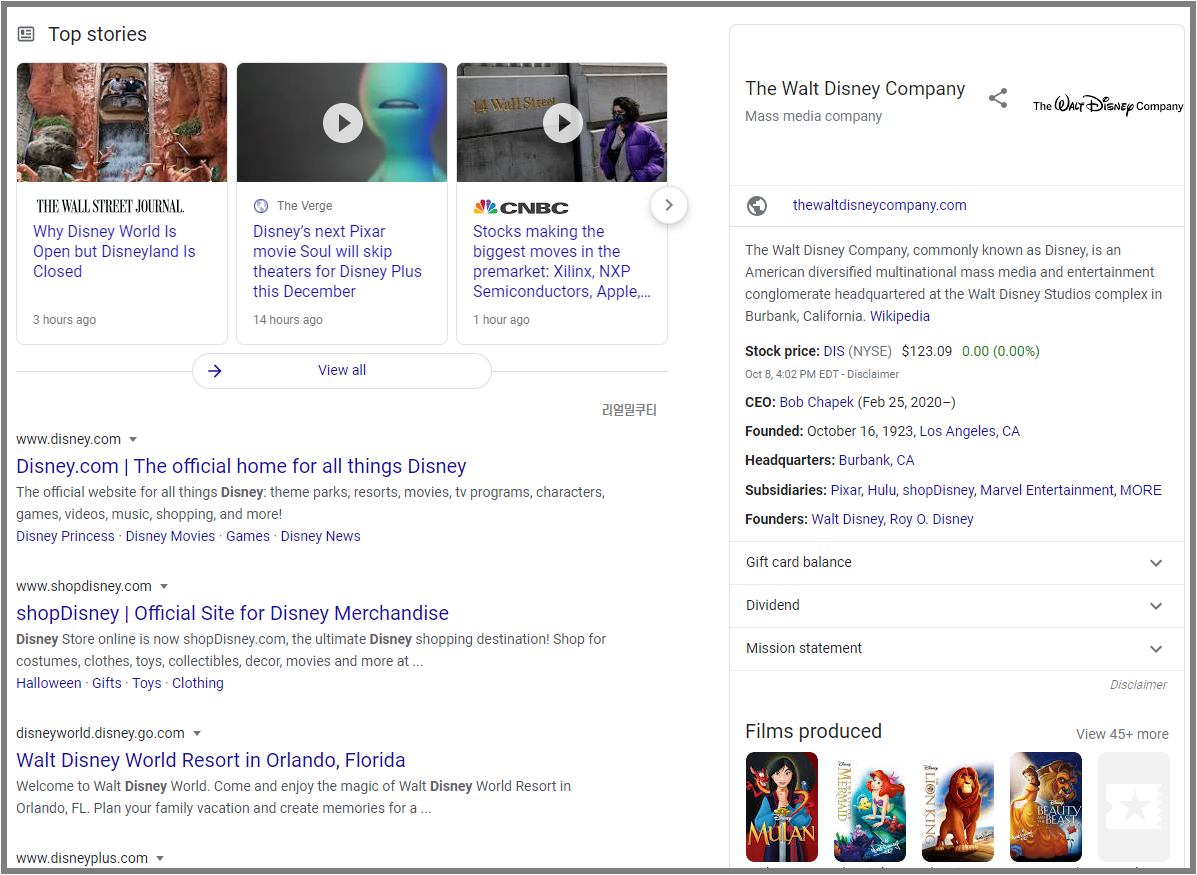The height and width of the screenshot is (875, 1197).
Task: Click Los Angeles, CA founded link
Action: [970, 431]
